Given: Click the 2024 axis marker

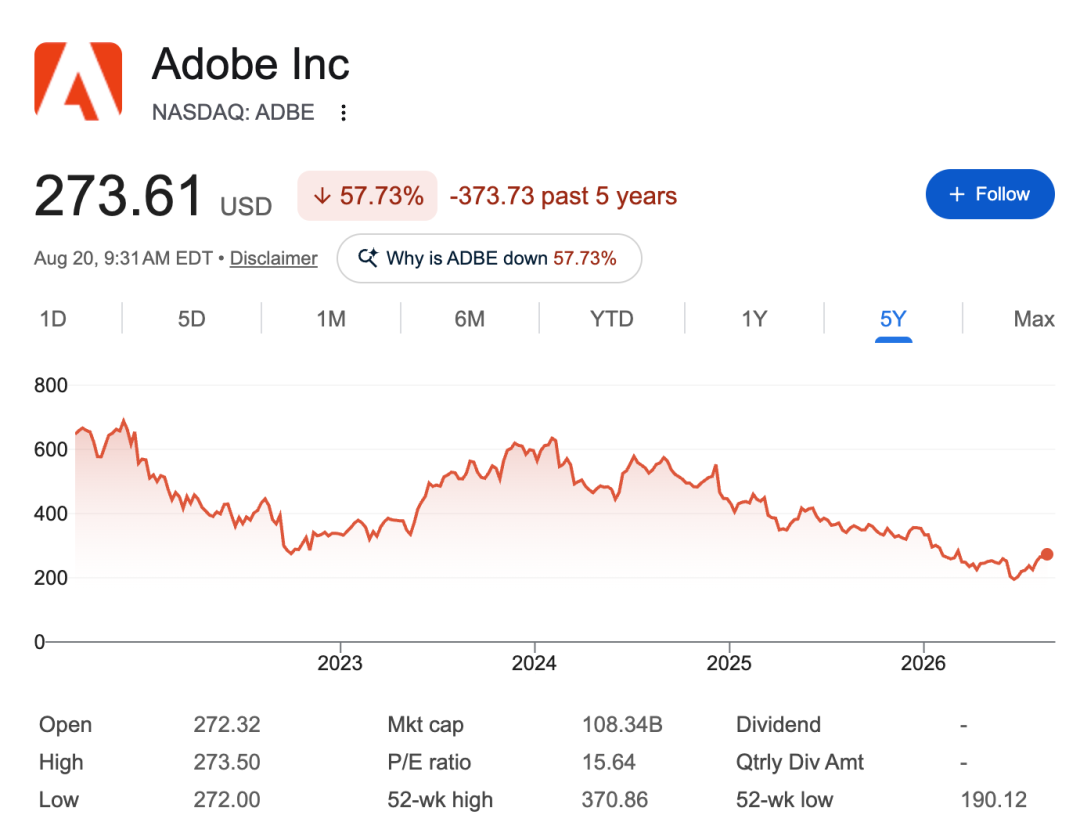Looking at the screenshot, I should point(534,663).
